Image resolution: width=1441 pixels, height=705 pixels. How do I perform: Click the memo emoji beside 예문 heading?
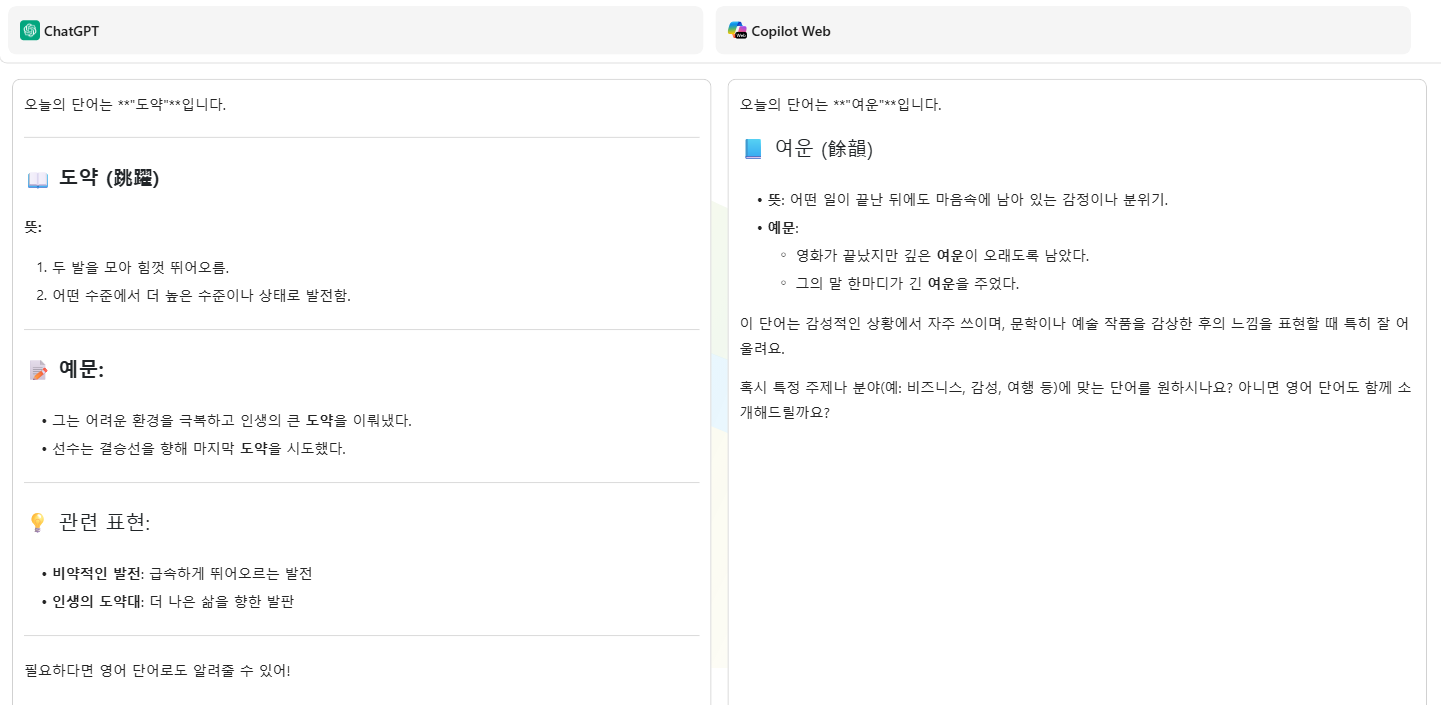coord(38,370)
